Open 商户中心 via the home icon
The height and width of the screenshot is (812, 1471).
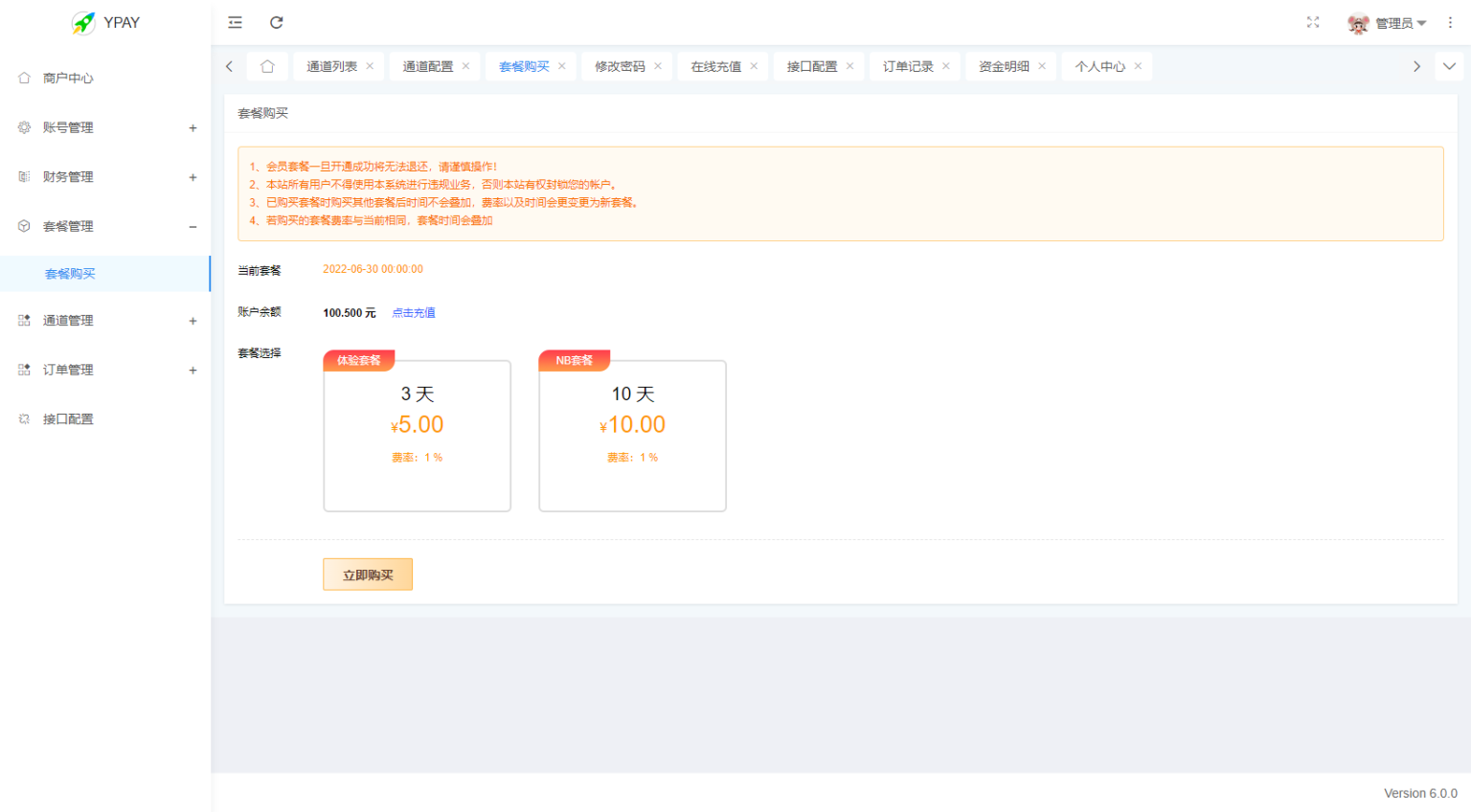[x=23, y=78]
